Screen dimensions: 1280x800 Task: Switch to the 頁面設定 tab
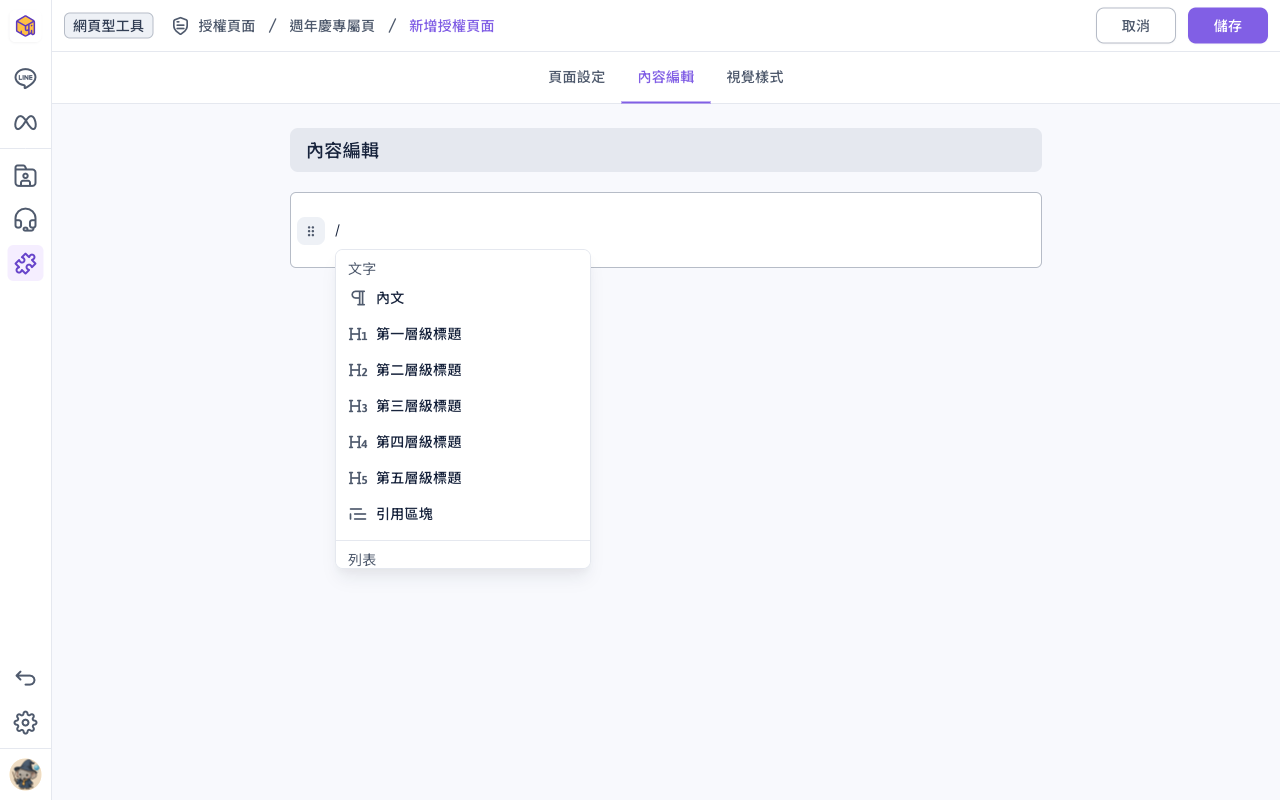577,77
